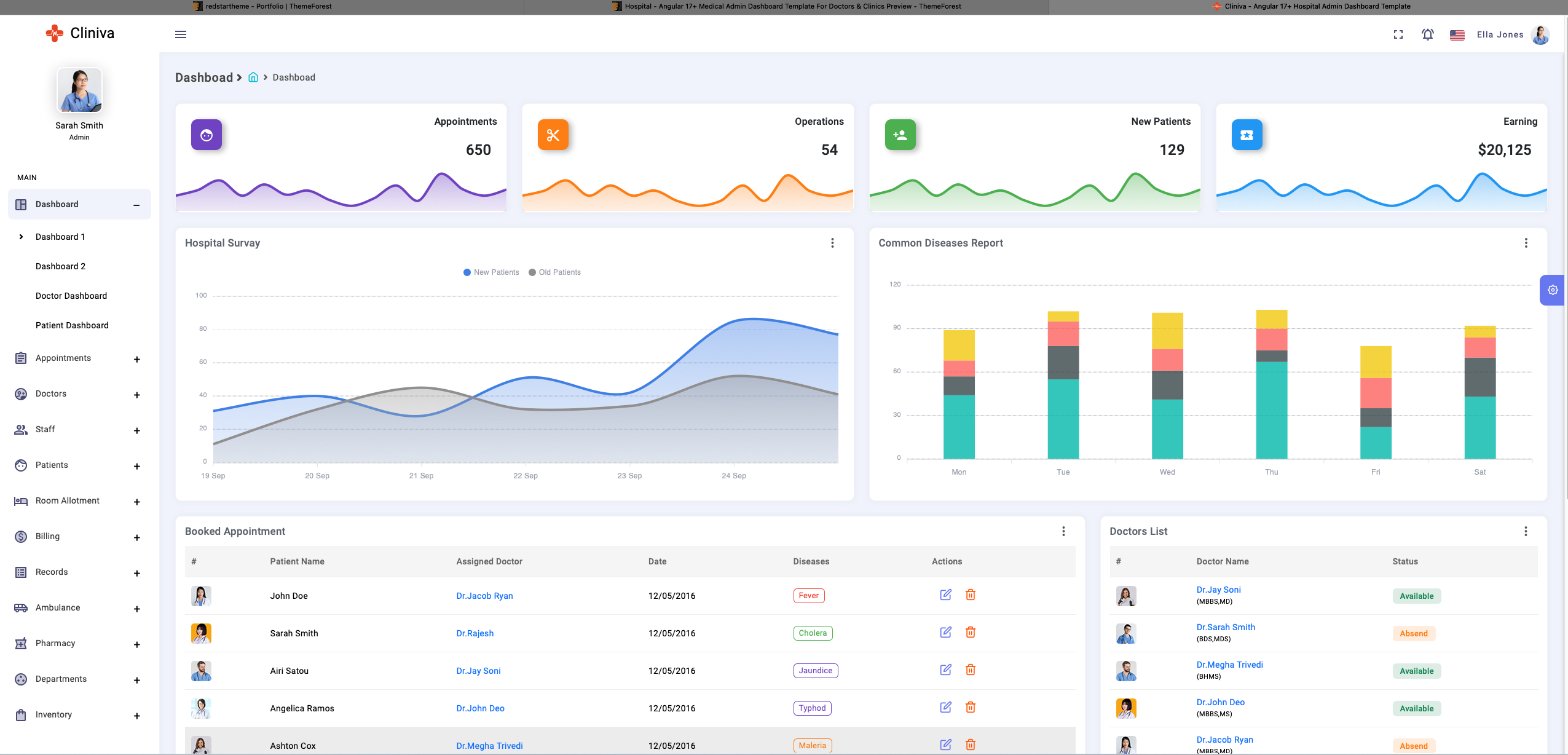Open Patient Dashboard in sidebar

pyautogui.click(x=72, y=325)
